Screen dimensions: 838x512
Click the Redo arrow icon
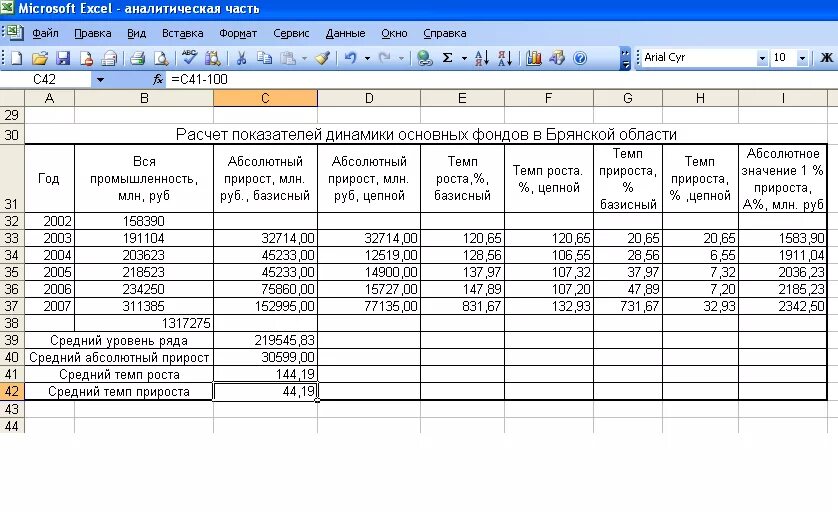coord(384,58)
